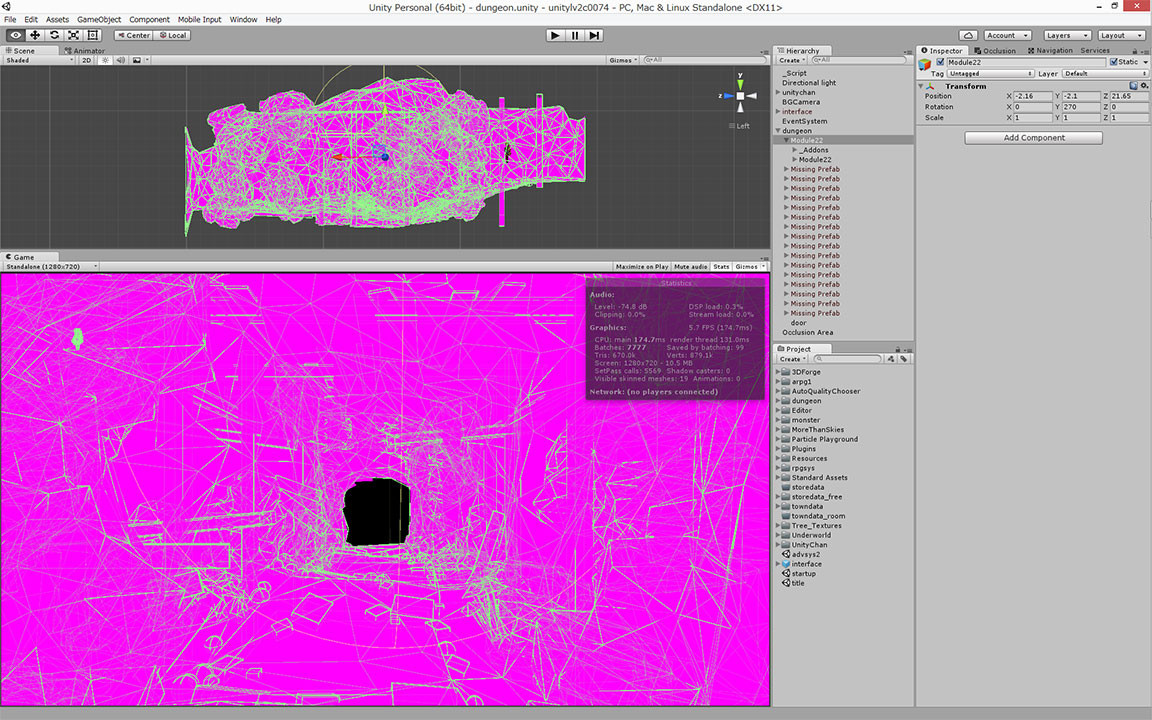Open the Layer Default dropdown
Screen dimensions: 1152x720
(1105, 73)
